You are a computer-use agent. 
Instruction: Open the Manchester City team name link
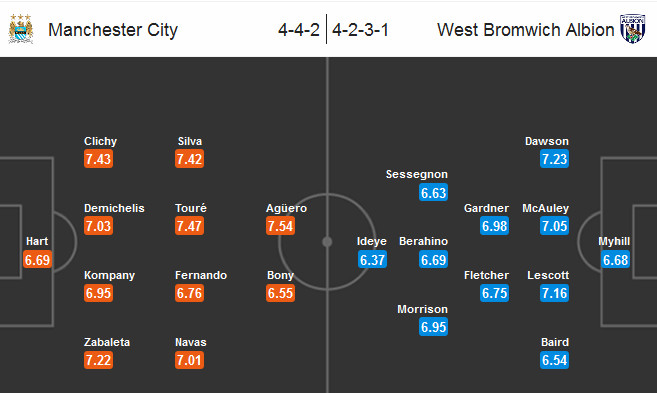(x=113, y=30)
